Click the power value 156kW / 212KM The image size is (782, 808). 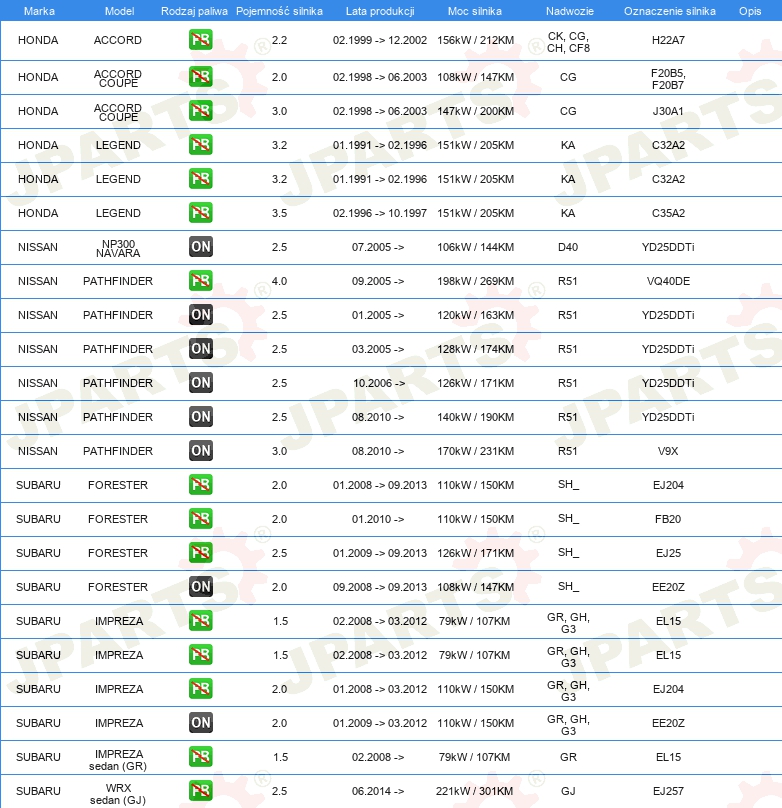[x=475, y=40]
